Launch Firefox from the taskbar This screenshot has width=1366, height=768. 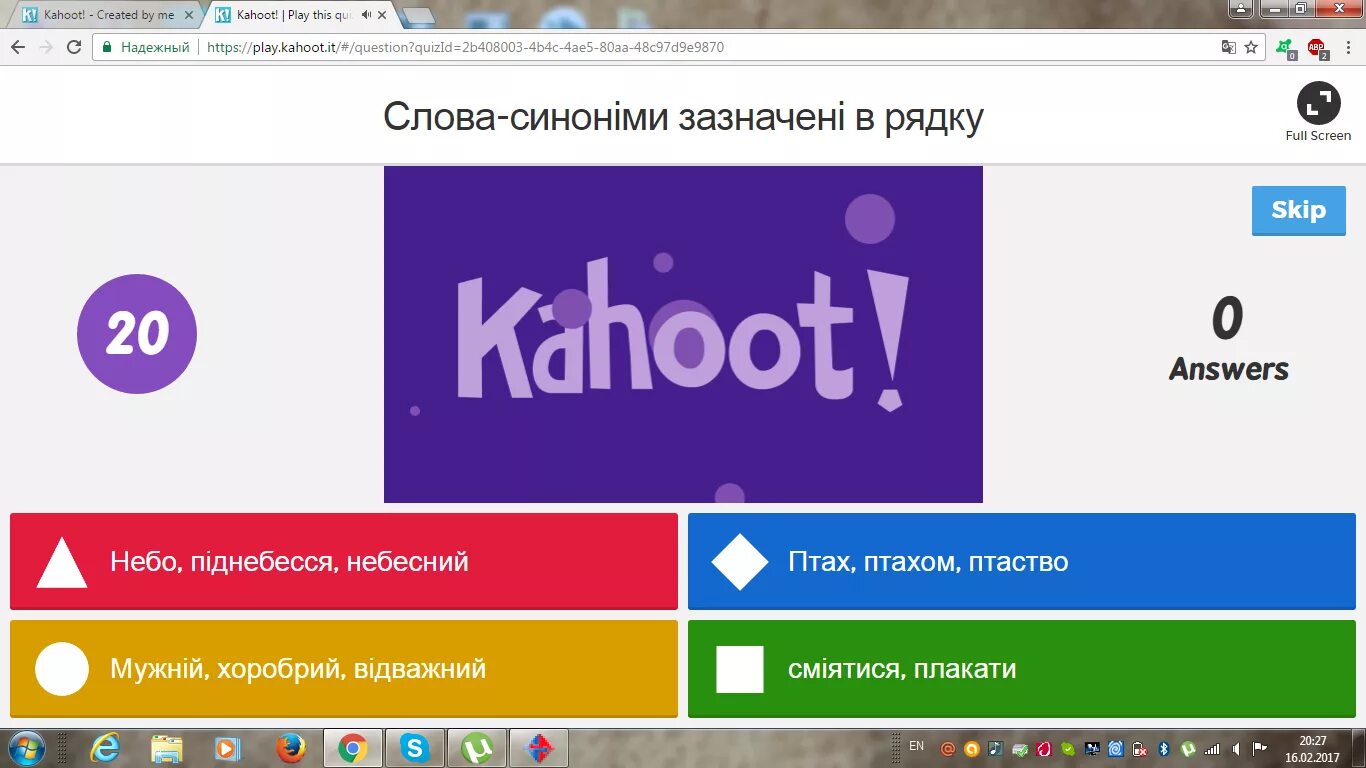click(291, 748)
